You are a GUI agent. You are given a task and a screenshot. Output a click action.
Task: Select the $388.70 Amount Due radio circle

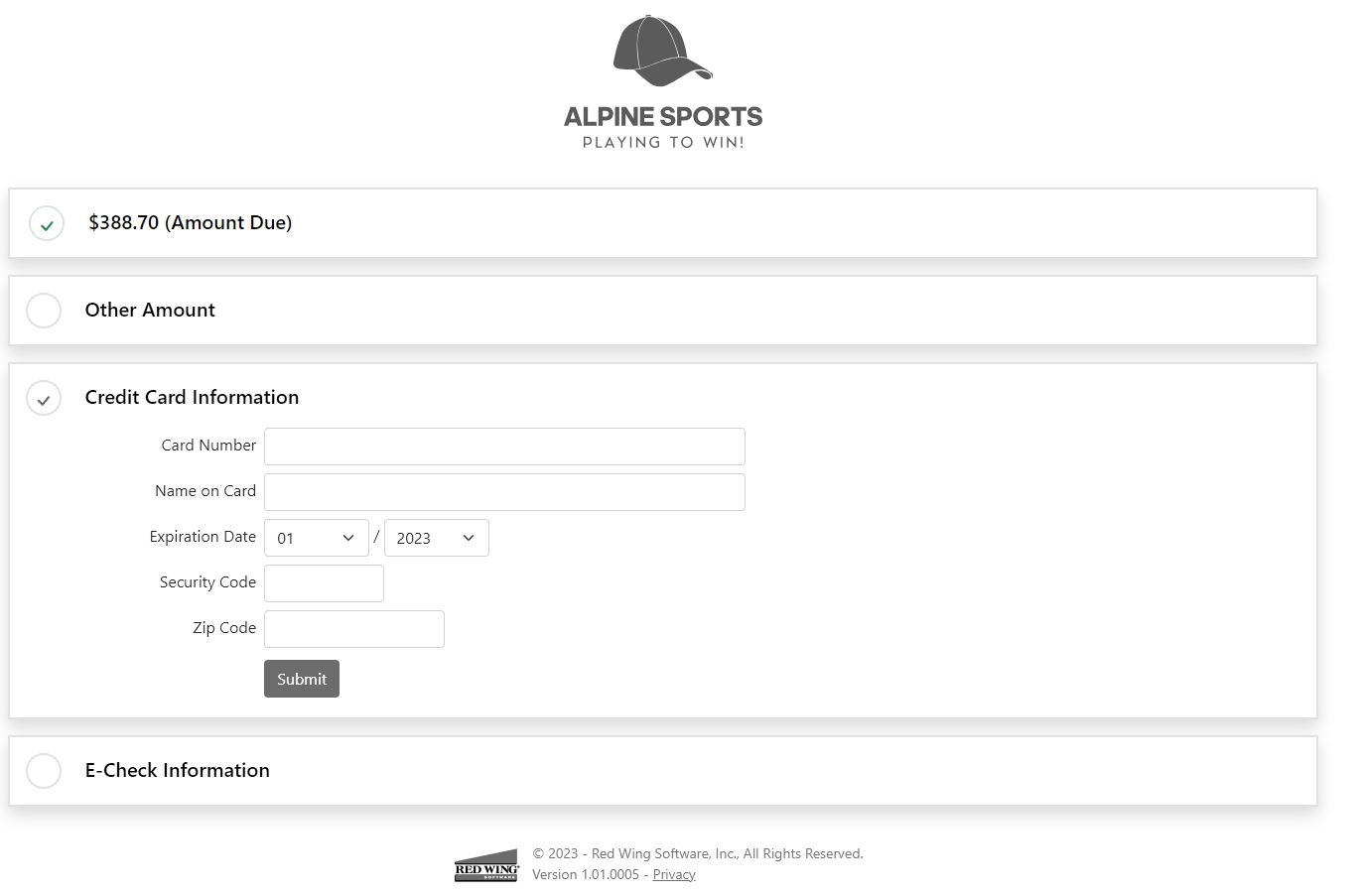[47, 223]
